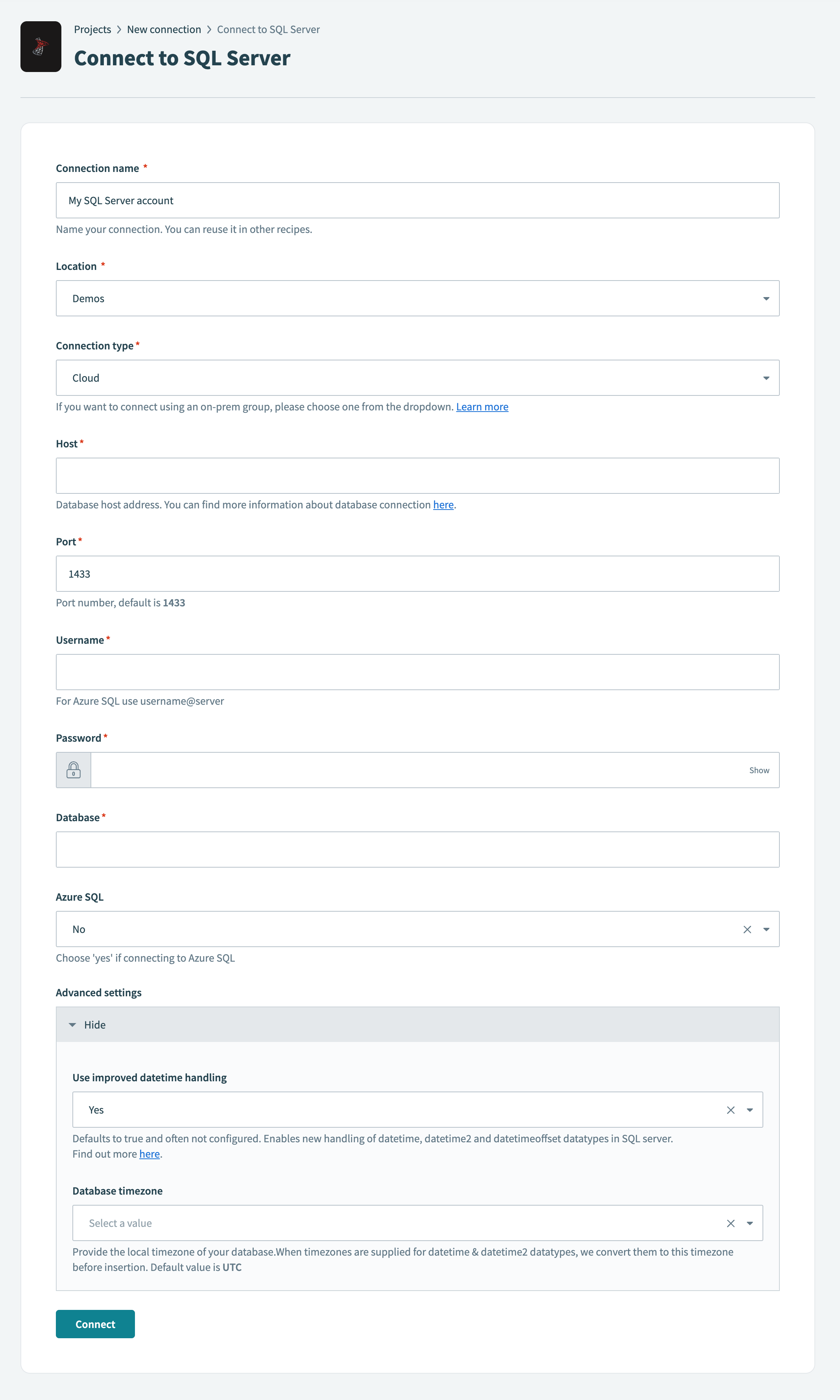Screen dimensions: 840x1400
Task: Clear the Azure SQL selection with the X icon
Action: pyautogui.click(x=747, y=929)
